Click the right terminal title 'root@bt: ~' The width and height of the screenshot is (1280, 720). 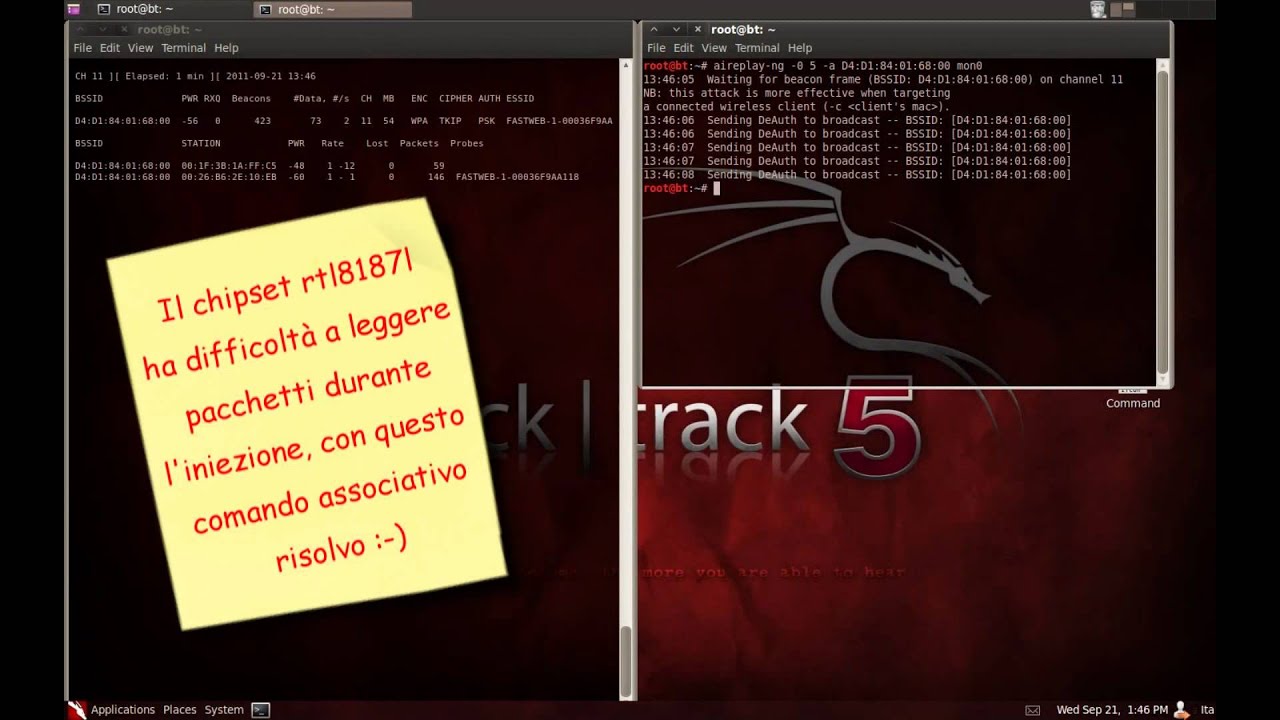tap(743, 30)
